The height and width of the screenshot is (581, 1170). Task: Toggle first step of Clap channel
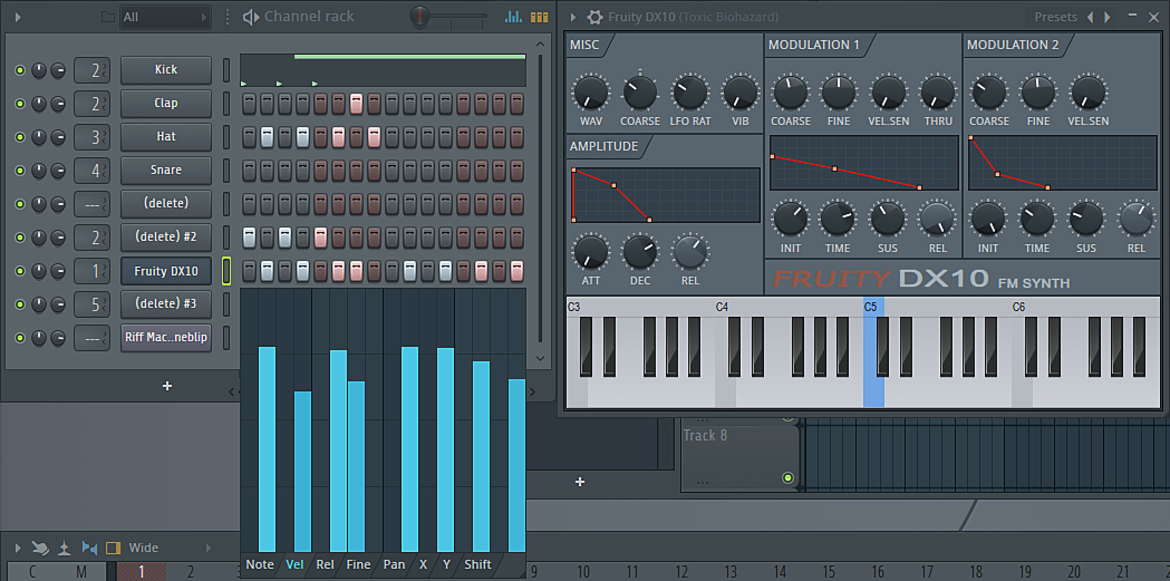pyautogui.click(x=249, y=104)
